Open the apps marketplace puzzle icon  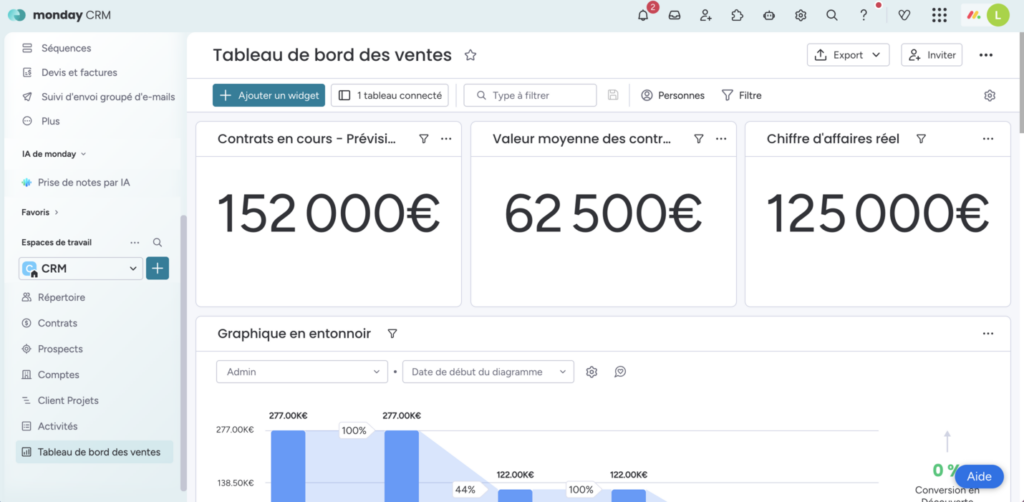pos(737,15)
